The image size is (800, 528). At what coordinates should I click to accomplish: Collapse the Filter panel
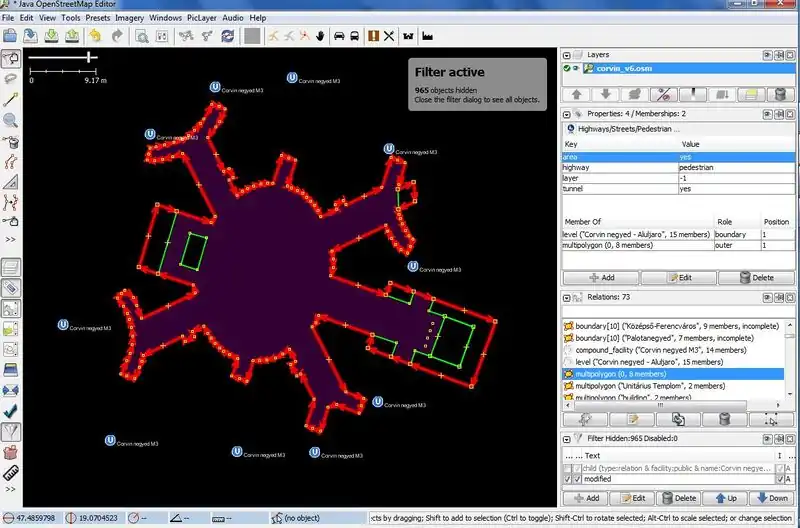click(x=567, y=438)
